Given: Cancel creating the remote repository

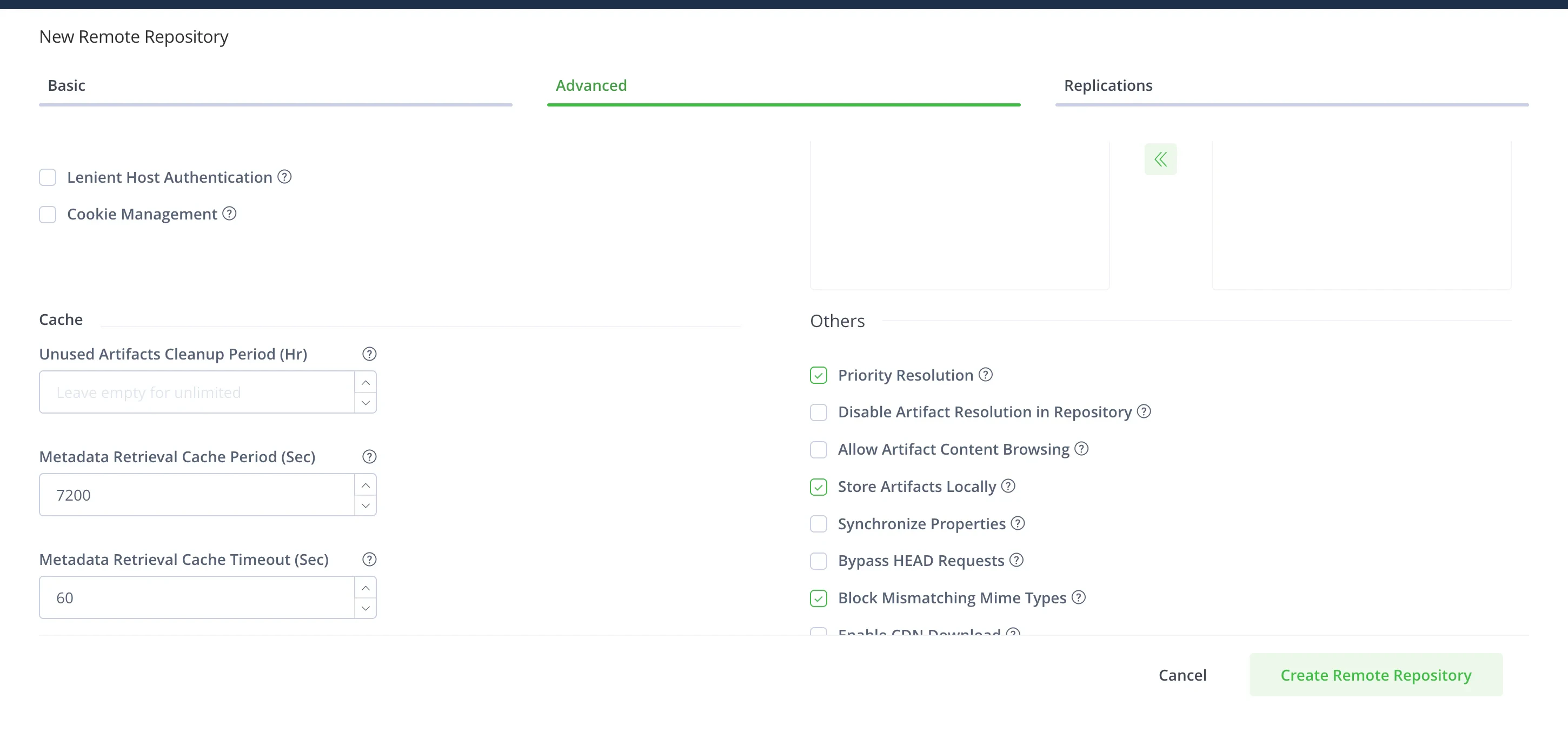Looking at the screenshot, I should click(1182, 675).
